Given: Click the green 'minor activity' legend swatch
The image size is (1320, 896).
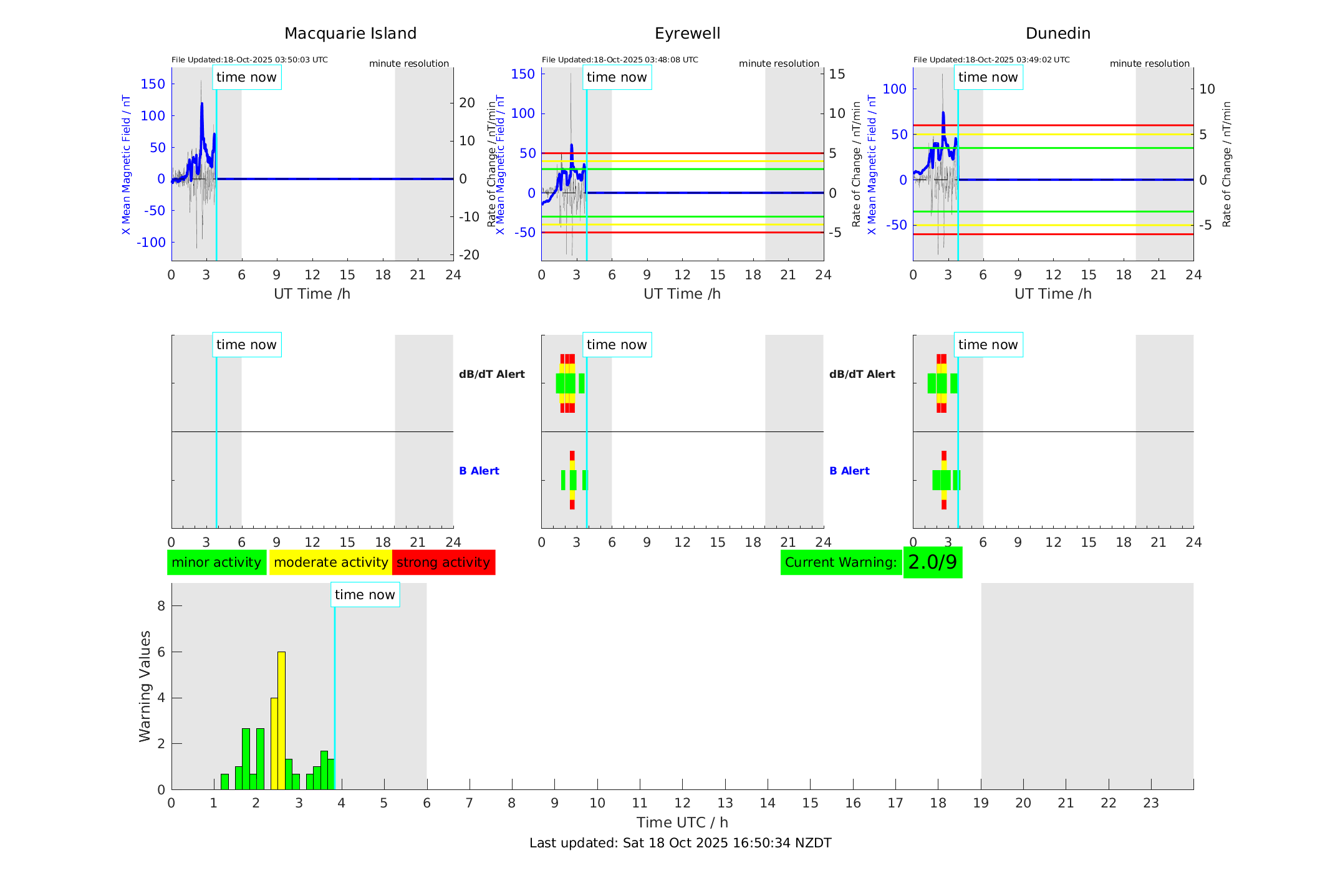Looking at the screenshot, I should click(x=216, y=562).
